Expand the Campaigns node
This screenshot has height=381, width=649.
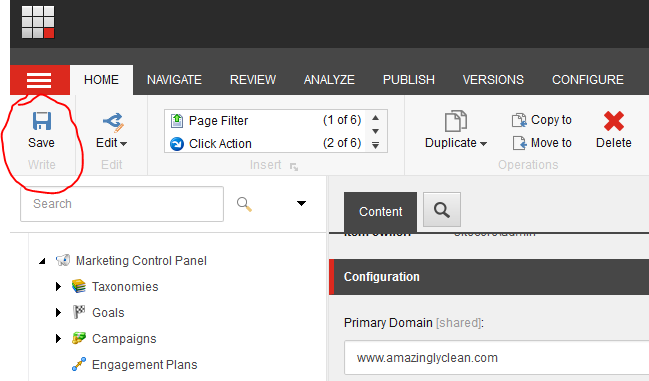tap(58, 339)
